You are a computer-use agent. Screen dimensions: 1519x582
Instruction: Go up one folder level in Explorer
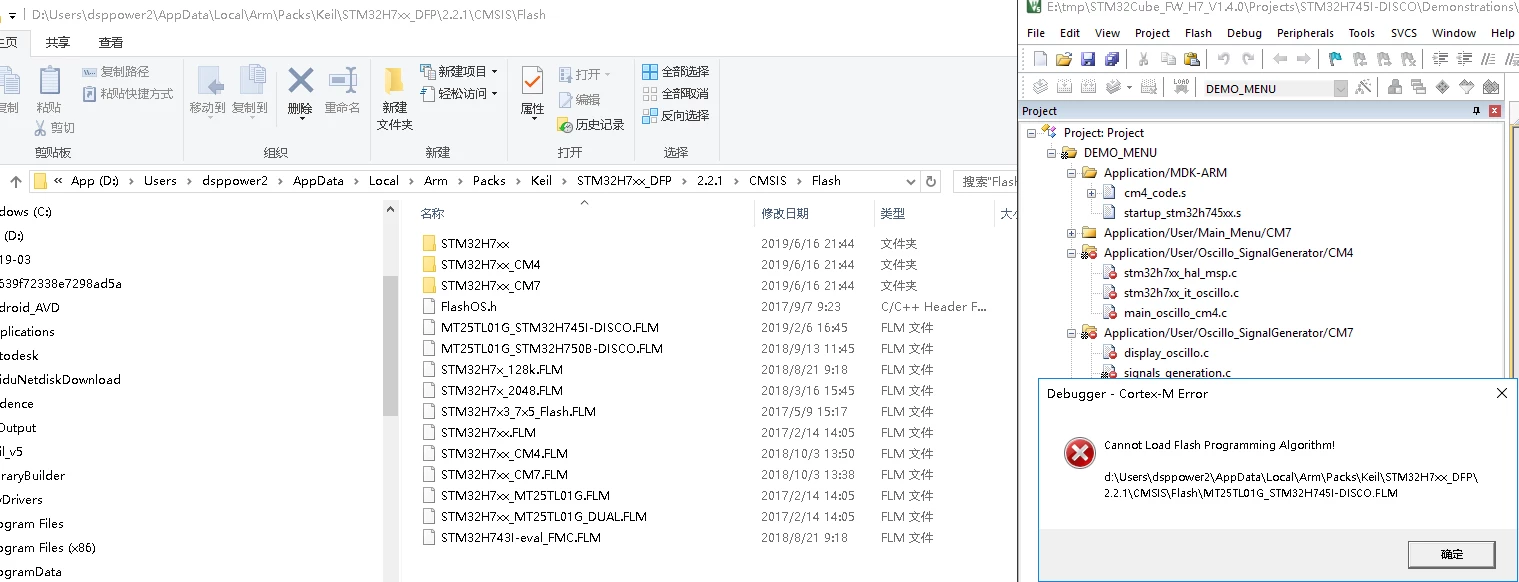(15, 181)
